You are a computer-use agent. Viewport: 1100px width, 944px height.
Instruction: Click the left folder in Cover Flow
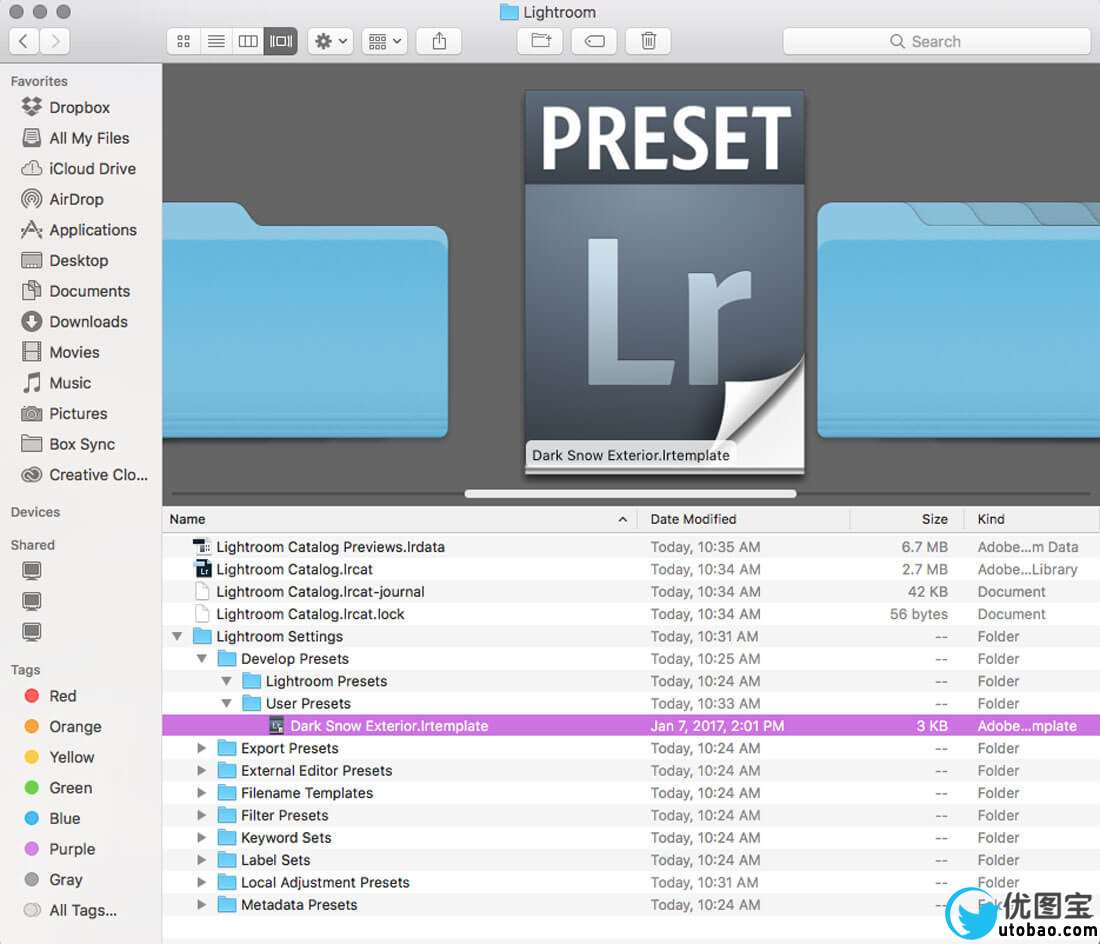(305, 321)
